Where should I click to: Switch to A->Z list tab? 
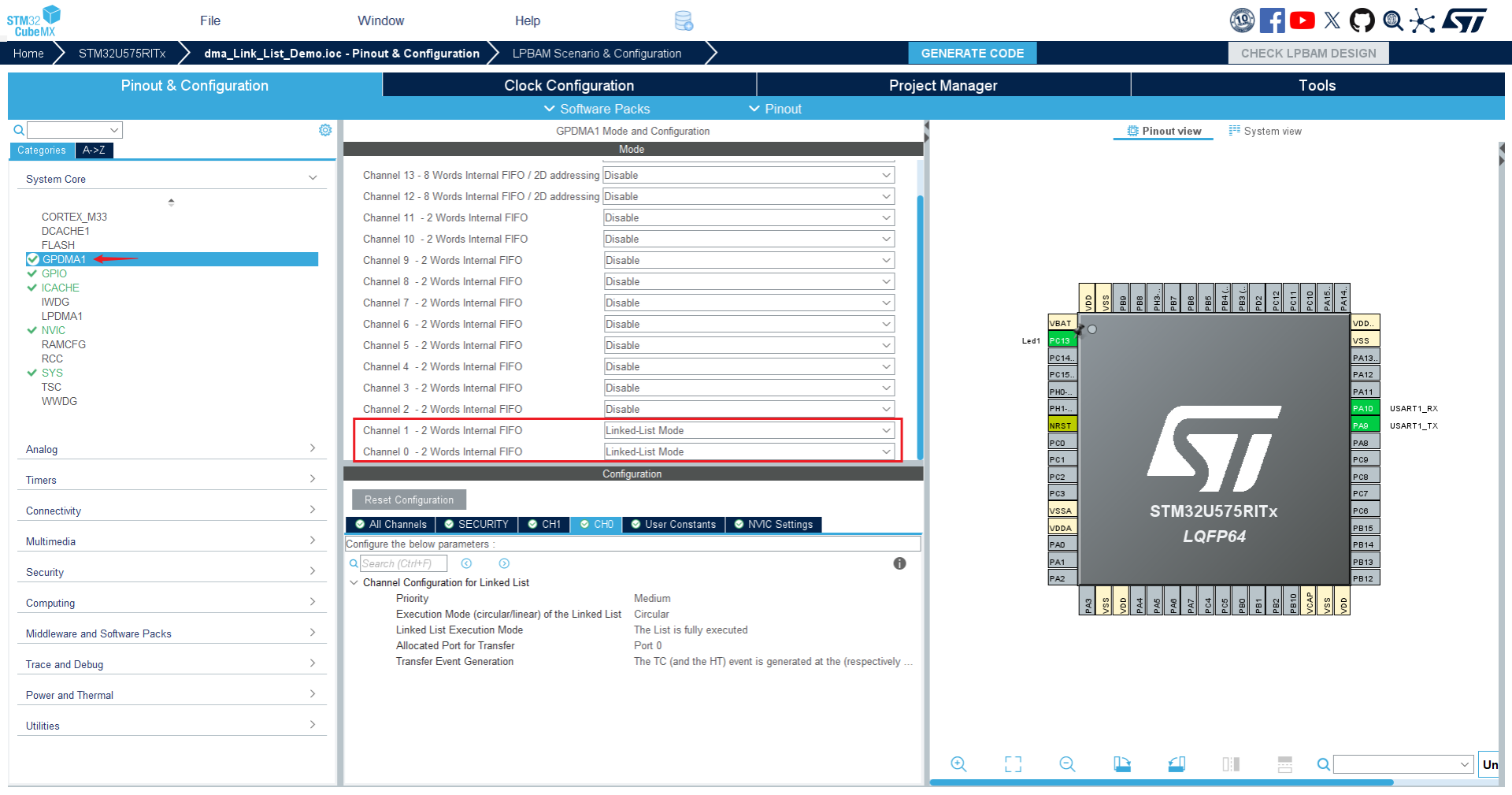[94, 150]
